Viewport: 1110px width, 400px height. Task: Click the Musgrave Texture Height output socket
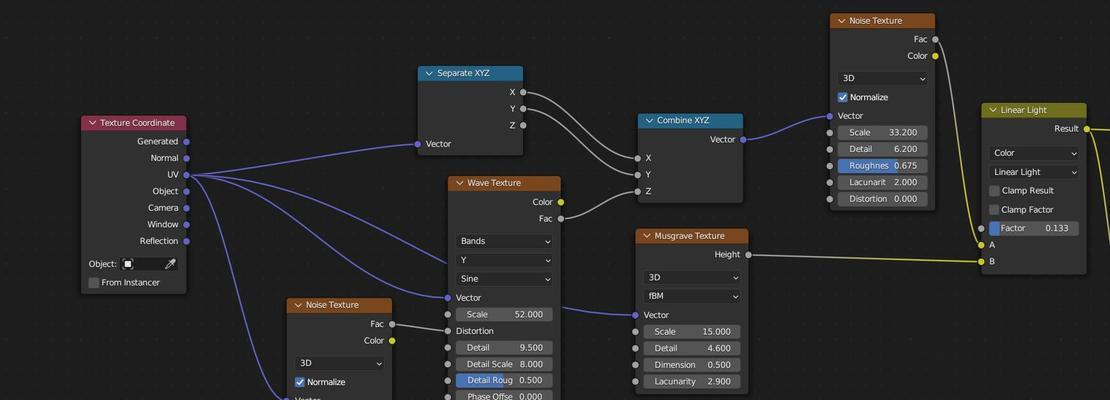click(748, 255)
